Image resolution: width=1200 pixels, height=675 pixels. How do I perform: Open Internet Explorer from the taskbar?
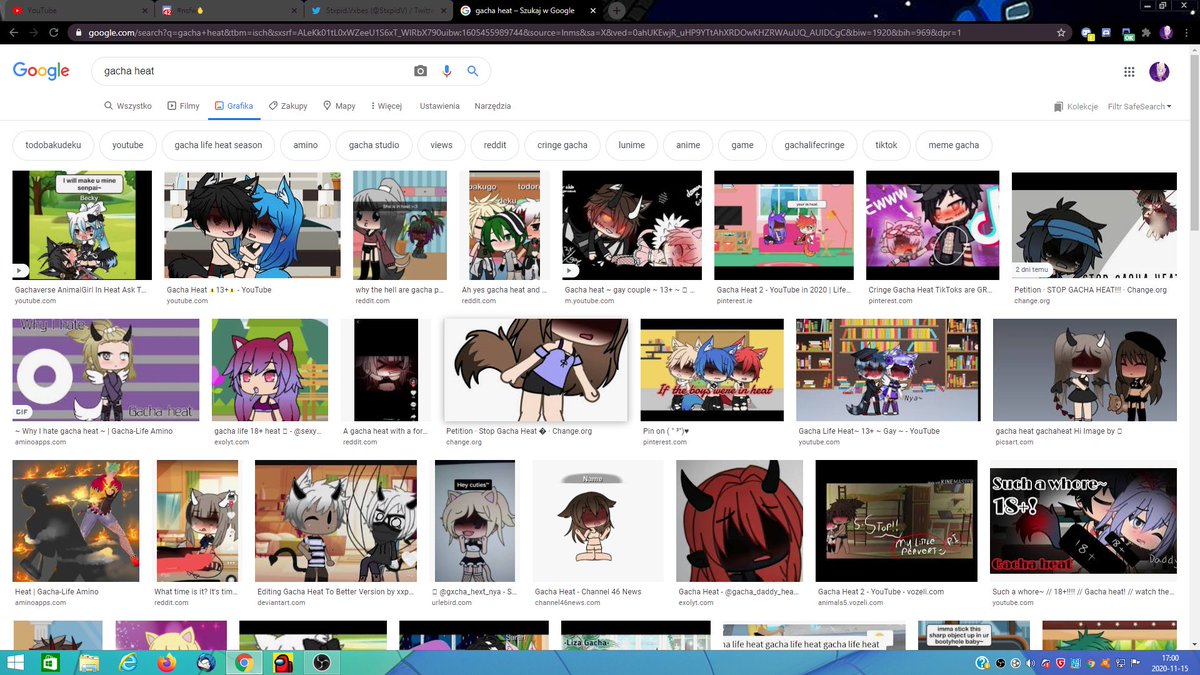128,662
